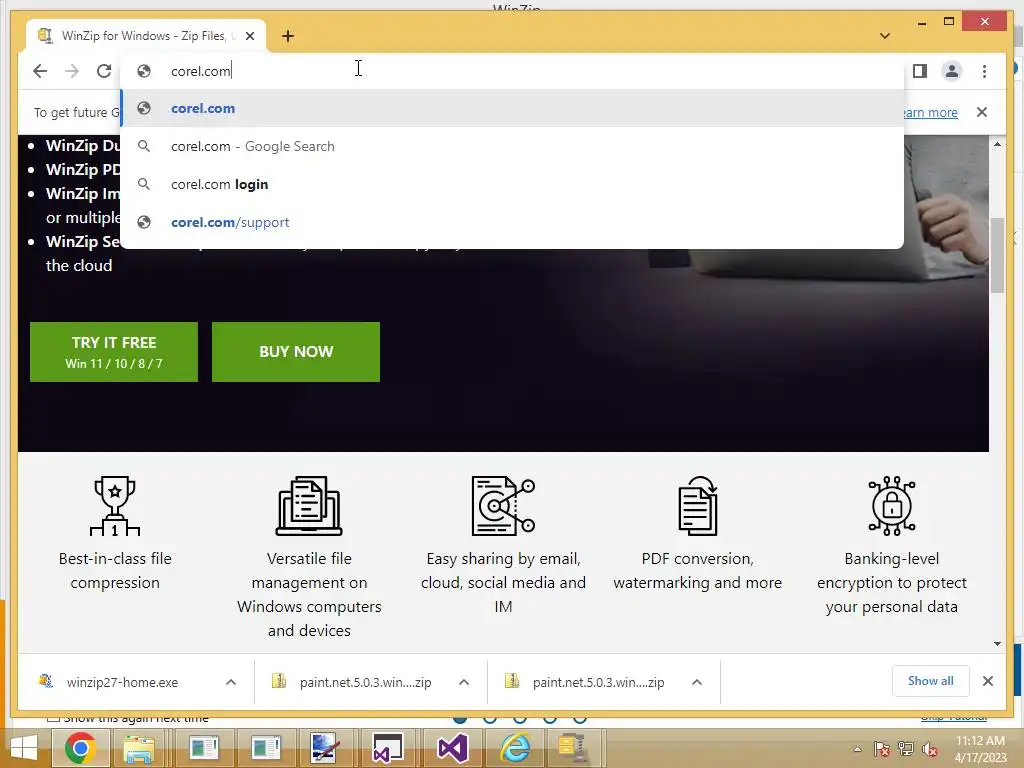Click the banking-level encryption lock icon
The width and height of the screenshot is (1024, 768).
892,506
